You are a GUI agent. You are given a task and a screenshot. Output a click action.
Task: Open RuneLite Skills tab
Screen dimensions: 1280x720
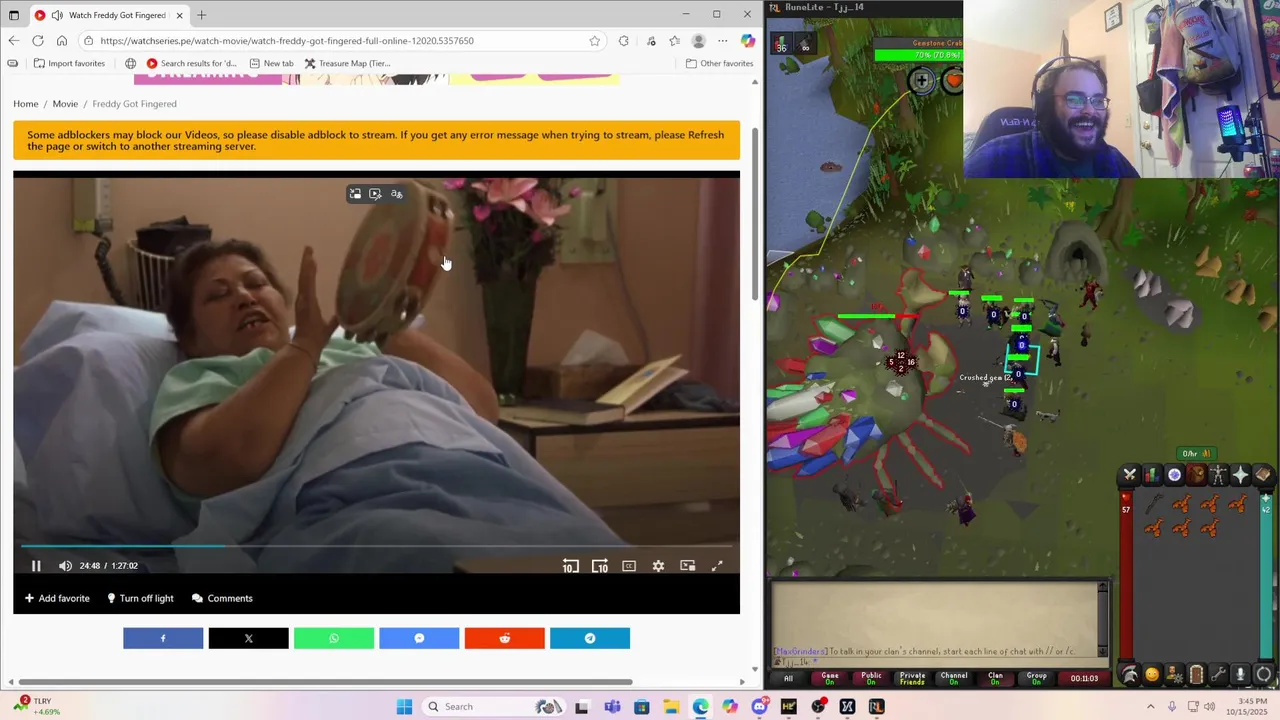[1152, 475]
